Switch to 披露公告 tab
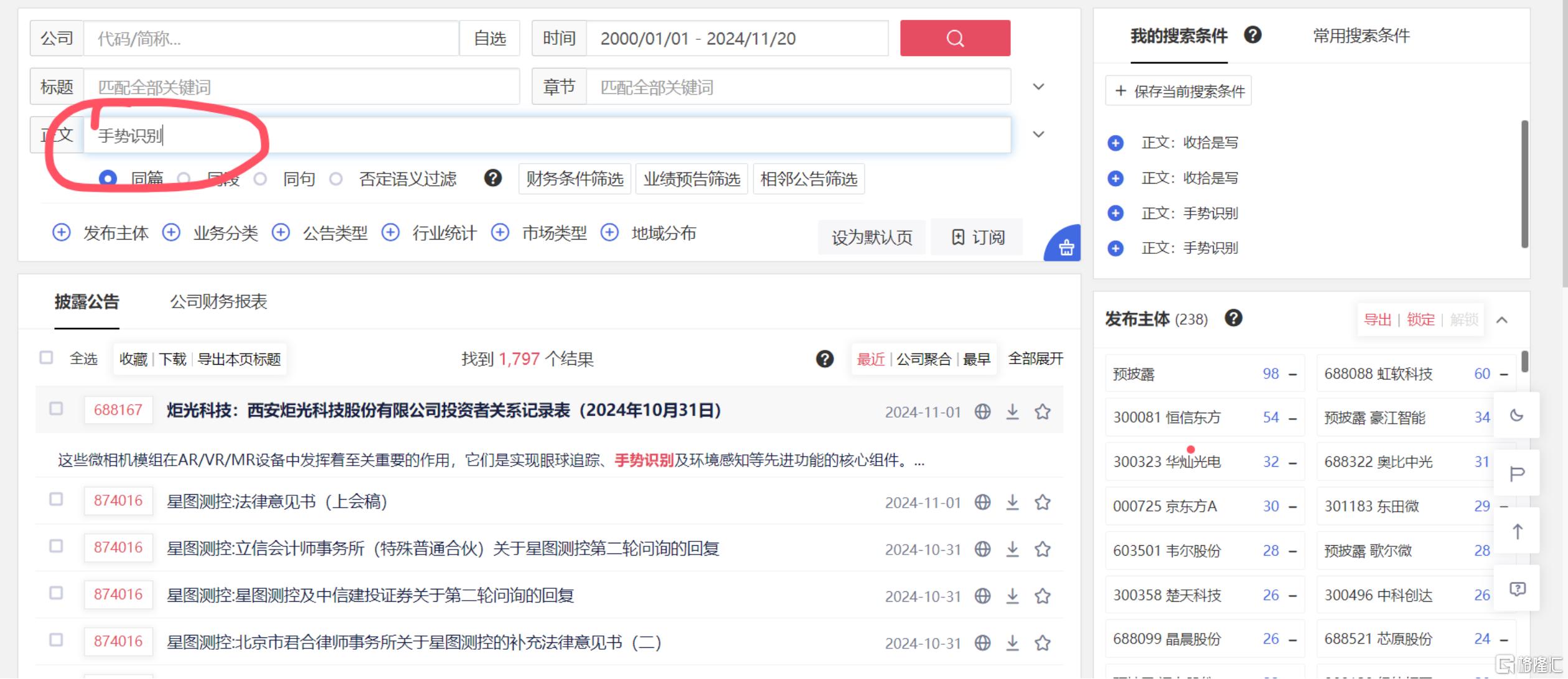This screenshot has width=1568, height=679. (87, 302)
